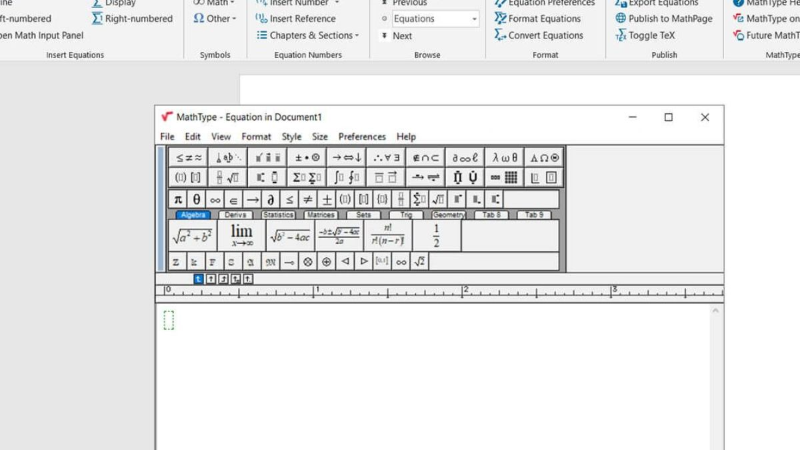Insert blackboard bold Z symbol

pyautogui.click(x=176, y=262)
